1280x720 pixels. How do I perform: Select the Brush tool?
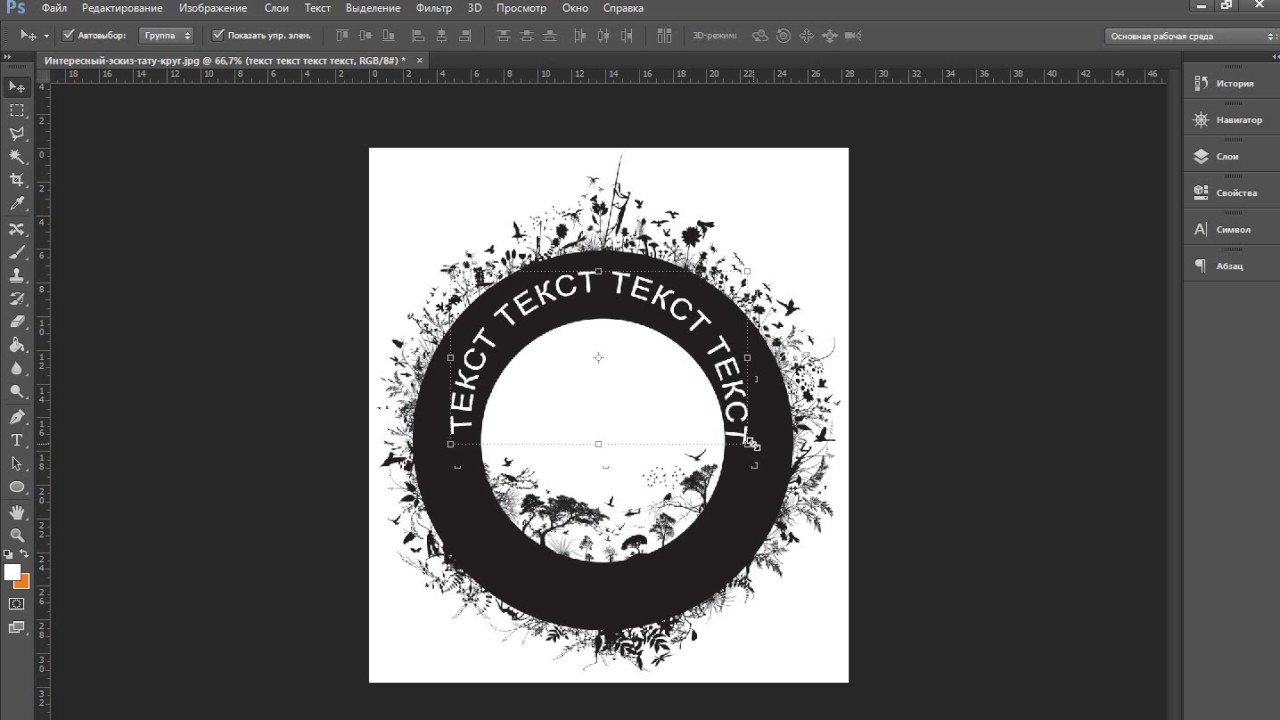pyautogui.click(x=17, y=252)
